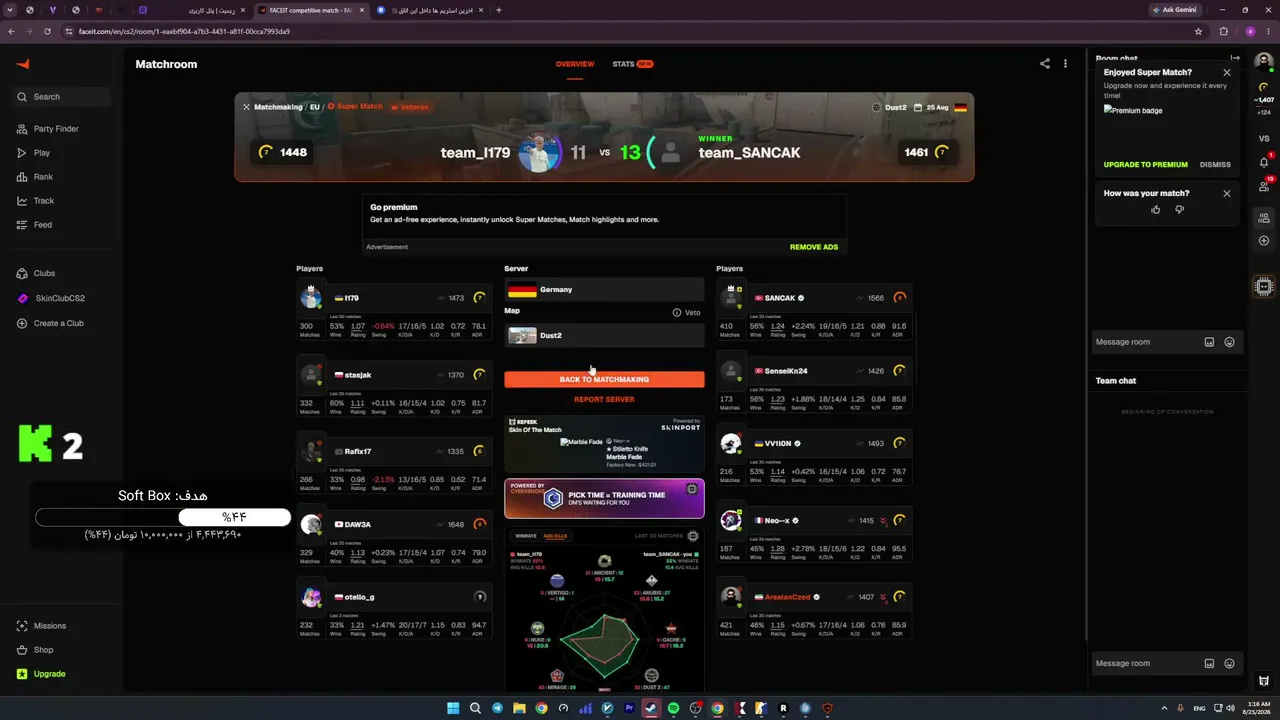Close the Enjoyed Super Match card

[1227, 73]
